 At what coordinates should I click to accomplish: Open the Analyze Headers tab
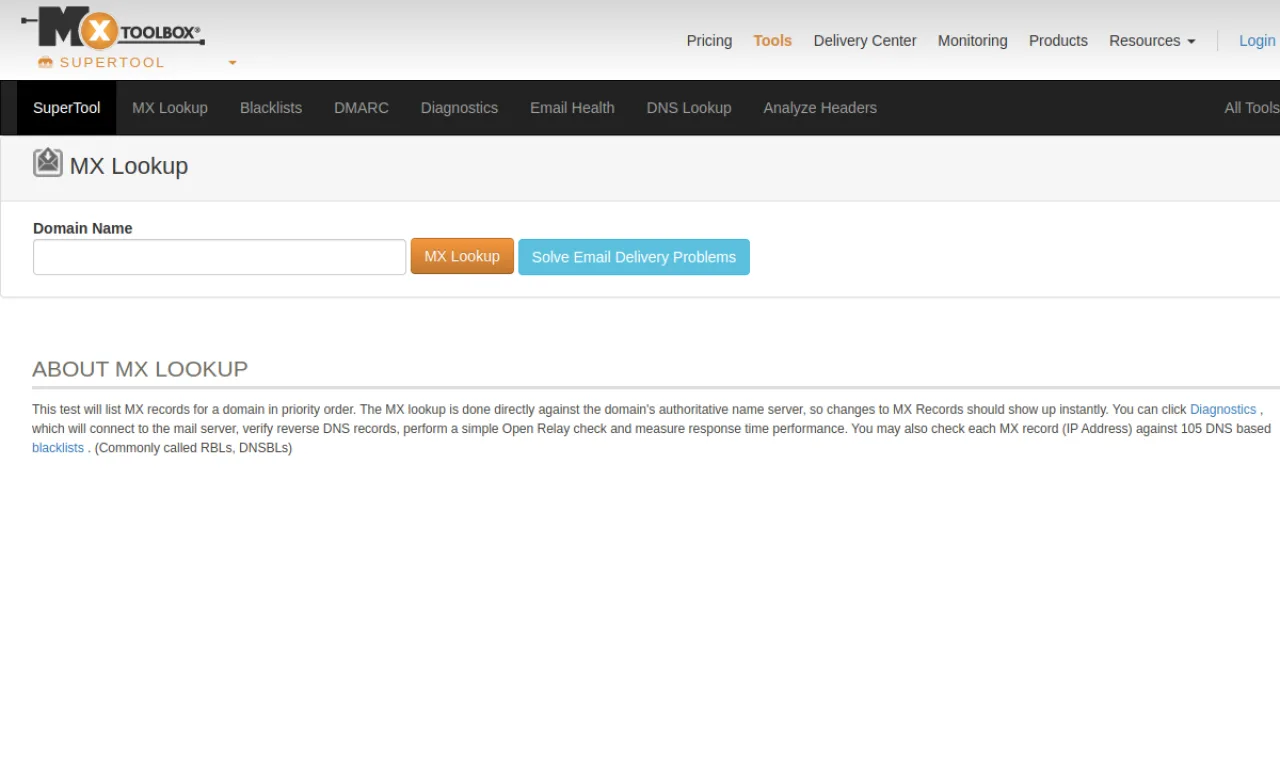click(820, 108)
